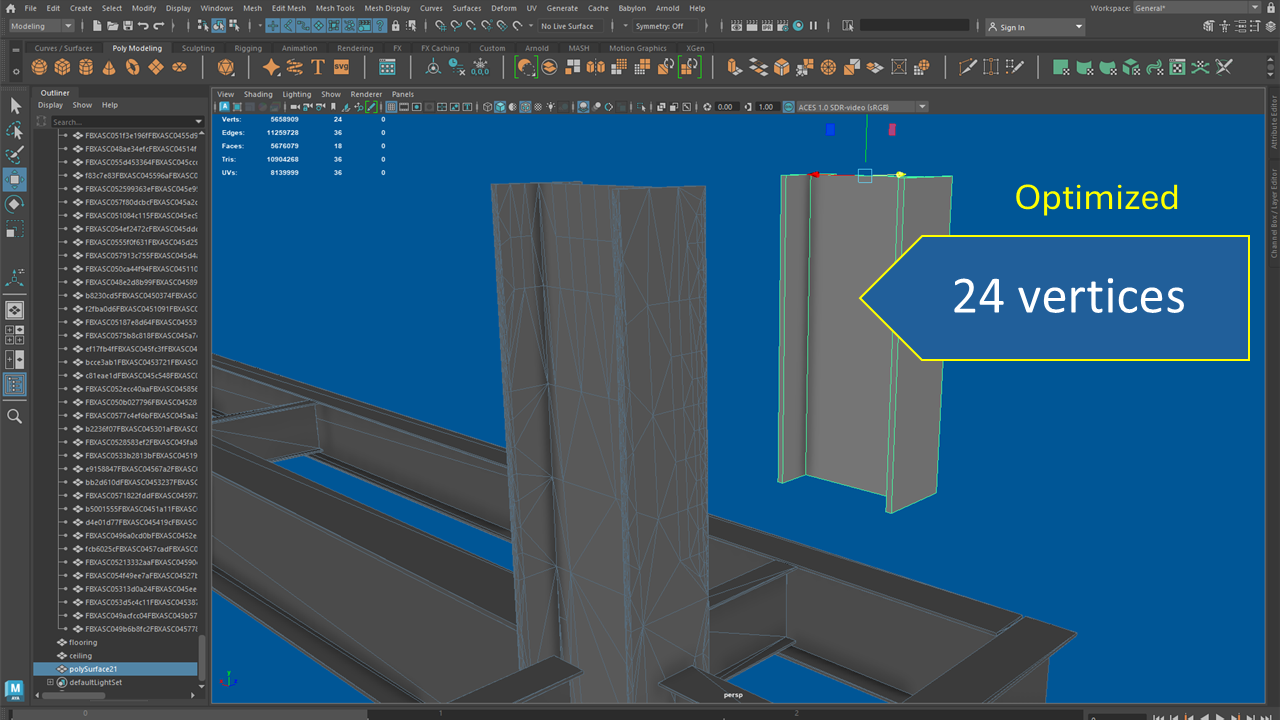Viewport: 1280px width, 720px height.
Task: Click the Sweep Mesh shelf icon
Action: click(295, 67)
